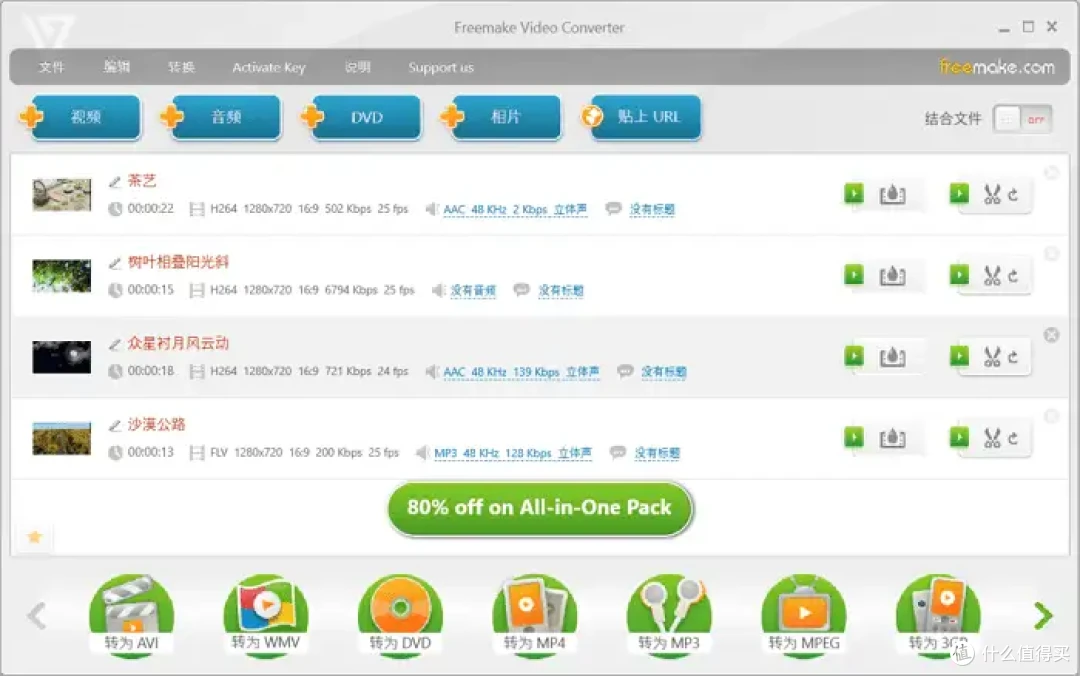Open scissors editor for 树叶相叠阳光斜

pyautogui.click(x=992, y=276)
